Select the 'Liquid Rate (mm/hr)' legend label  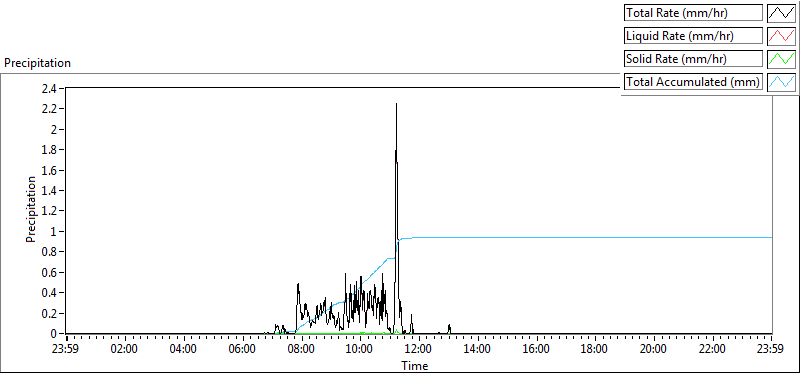pyautogui.click(x=694, y=36)
